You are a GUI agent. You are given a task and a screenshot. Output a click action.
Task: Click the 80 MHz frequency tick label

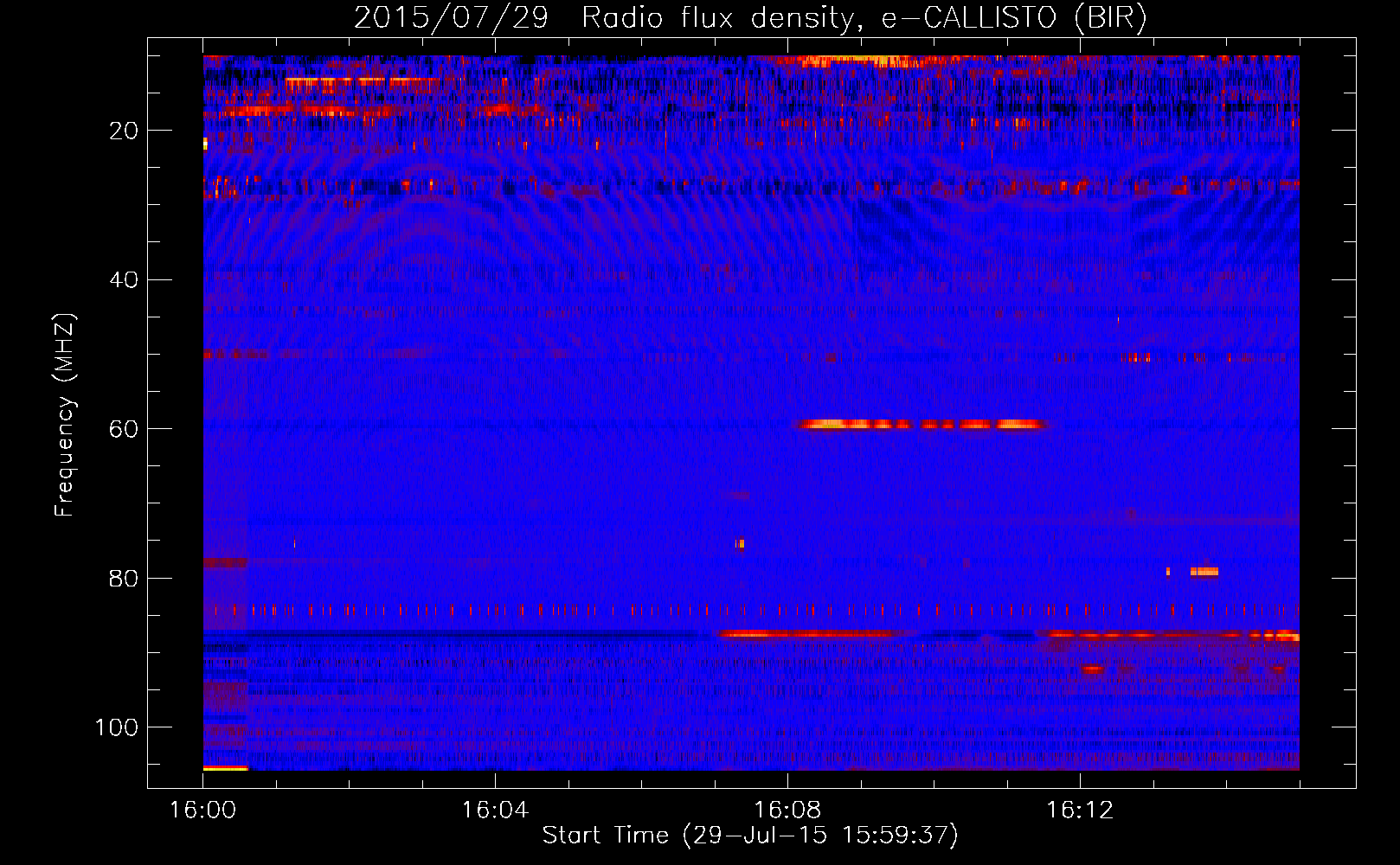[123, 578]
